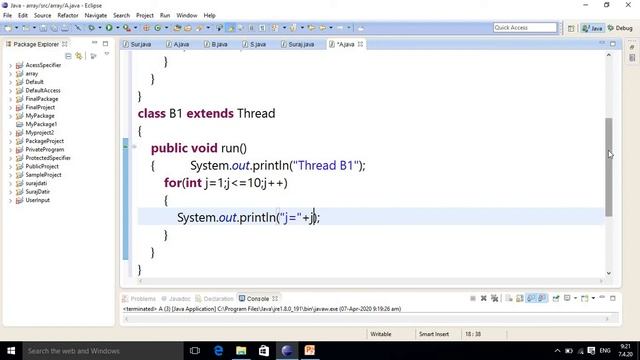Click the New Java Package icon
This screenshot has width=640, height=360.
coord(146,28)
